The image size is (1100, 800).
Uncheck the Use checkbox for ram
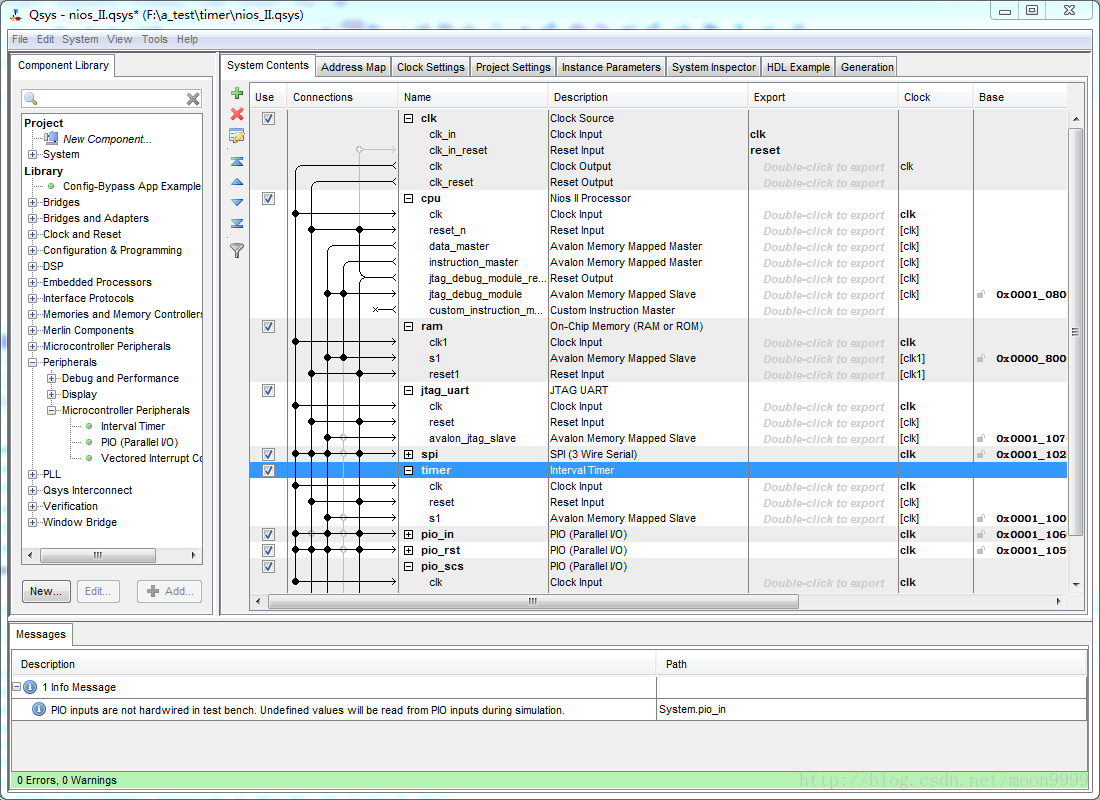pyautogui.click(x=268, y=326)
